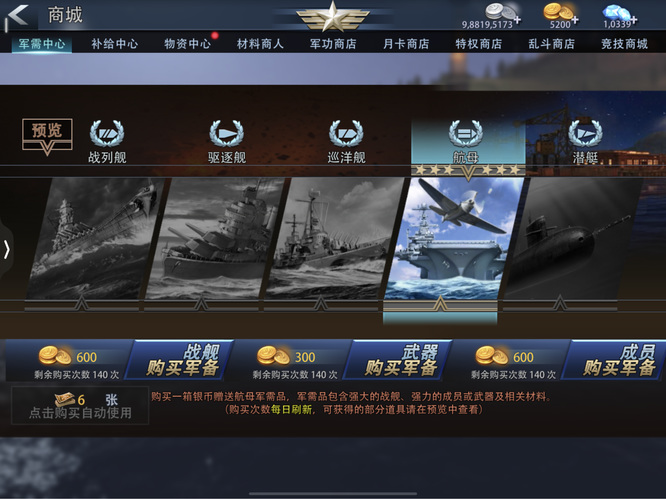This screenshot has width=666, height=499.
Task: Tap the back arrow beside 商城
Action: pos(18,16)
